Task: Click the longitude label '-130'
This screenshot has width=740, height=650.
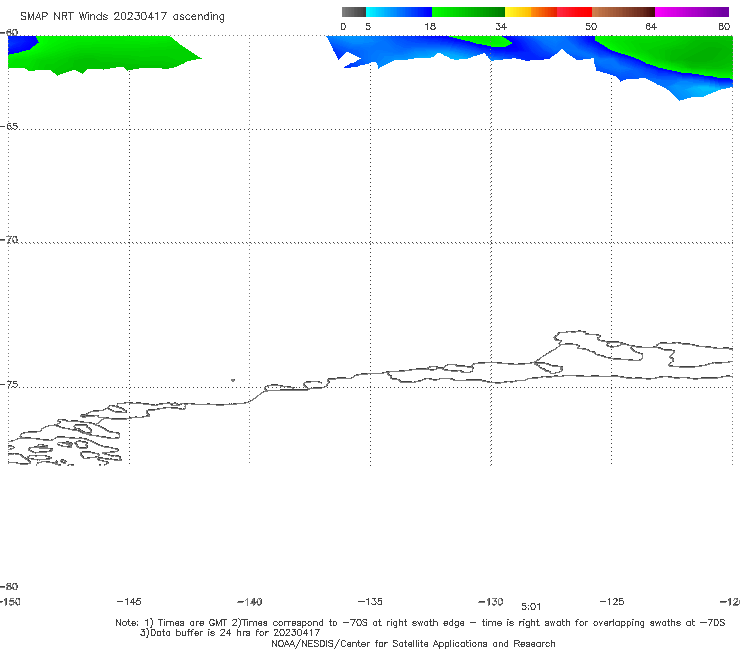Action: pos(491,601)
